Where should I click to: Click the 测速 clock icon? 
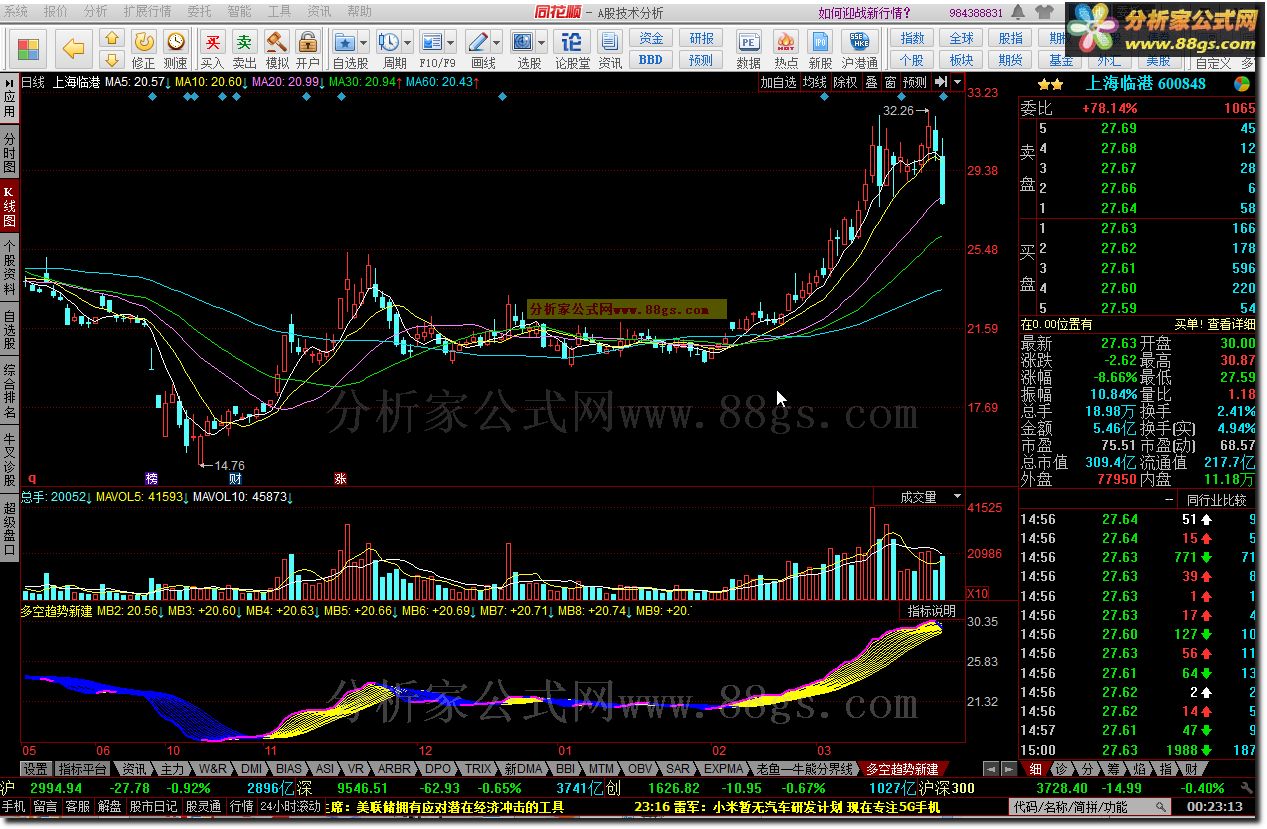click(176, 42)
